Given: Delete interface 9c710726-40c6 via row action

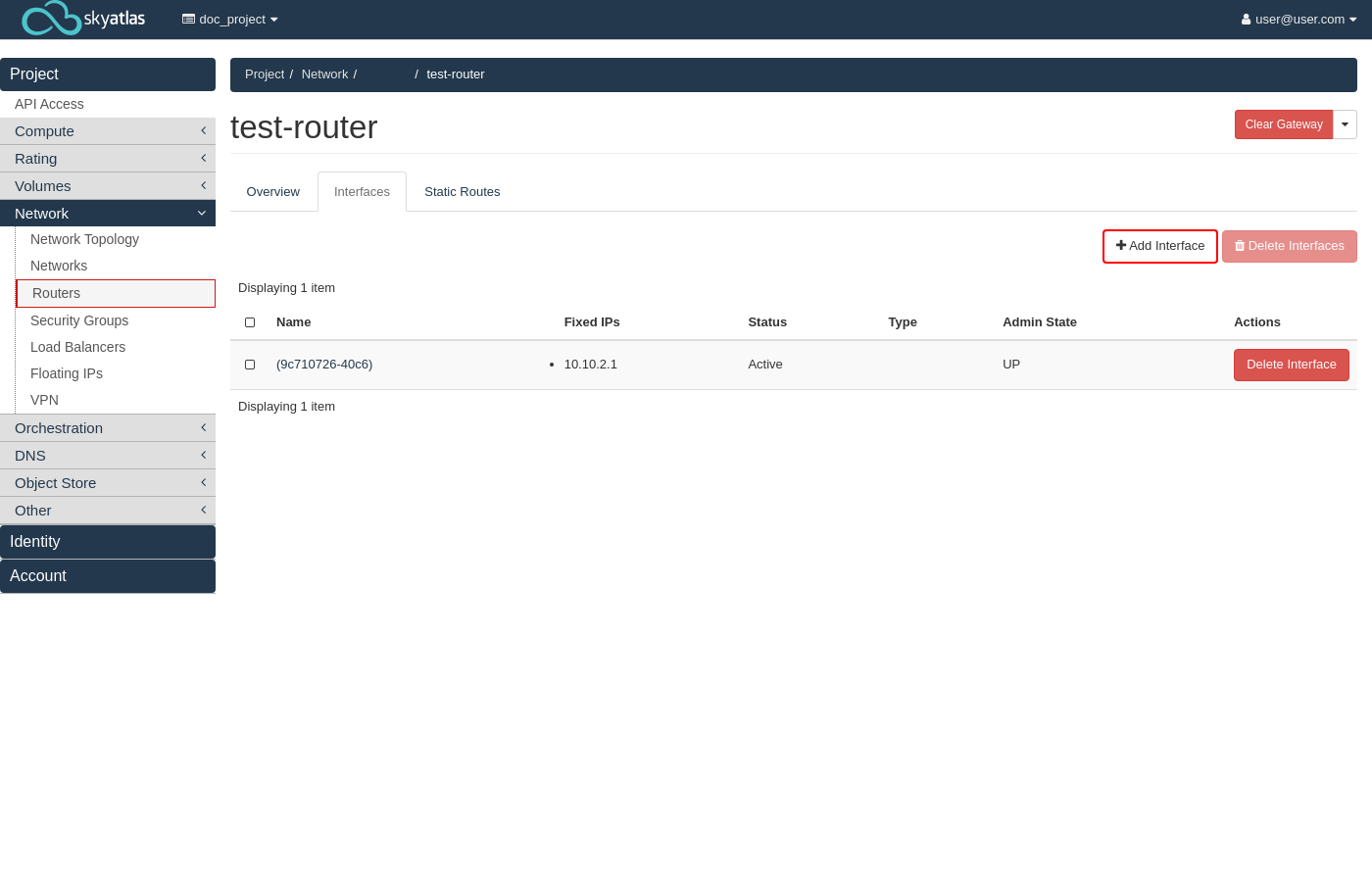Looking at the screenshot, I should pyautogui.click(x=1291, y=365).
